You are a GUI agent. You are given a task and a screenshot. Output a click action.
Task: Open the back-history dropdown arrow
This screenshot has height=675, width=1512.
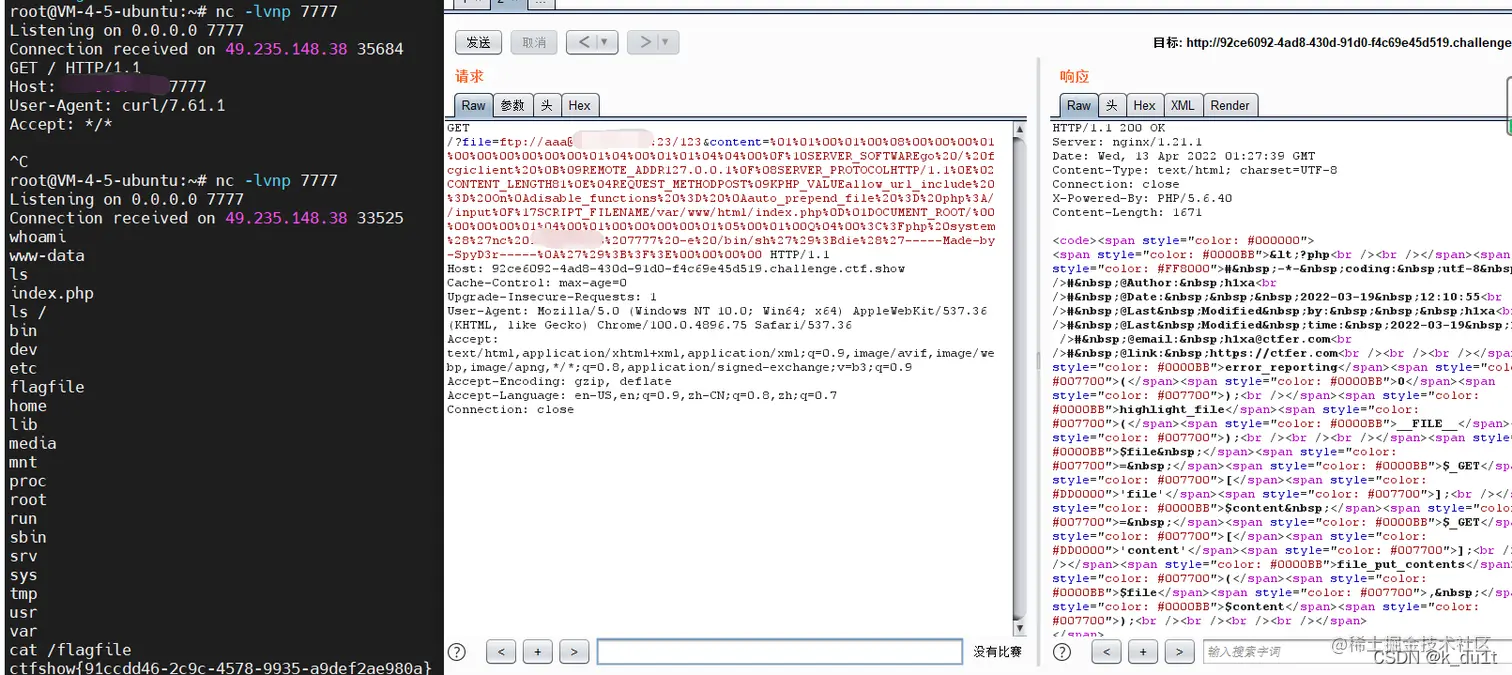606,42
